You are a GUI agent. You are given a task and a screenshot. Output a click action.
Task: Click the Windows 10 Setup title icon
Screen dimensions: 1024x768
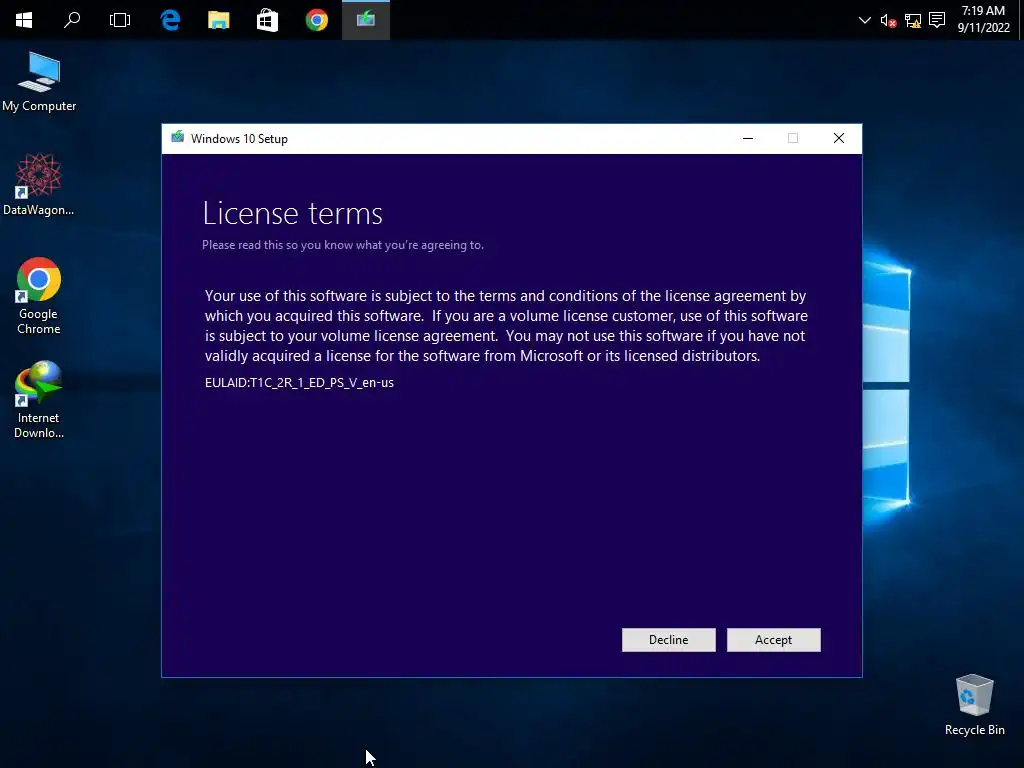(177, 137)
